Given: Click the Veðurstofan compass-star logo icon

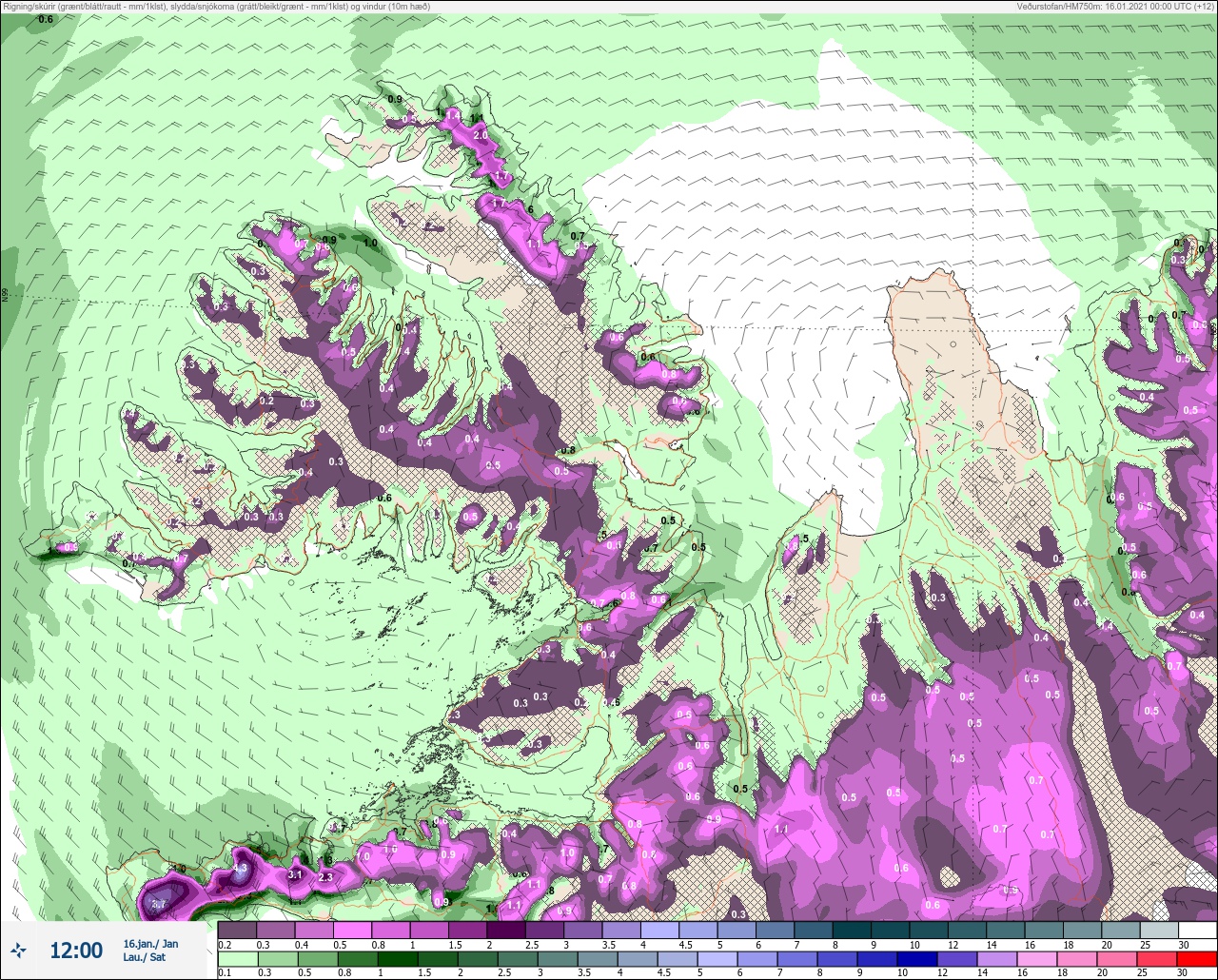Looking at the screenshot, I should coord(18,950).
